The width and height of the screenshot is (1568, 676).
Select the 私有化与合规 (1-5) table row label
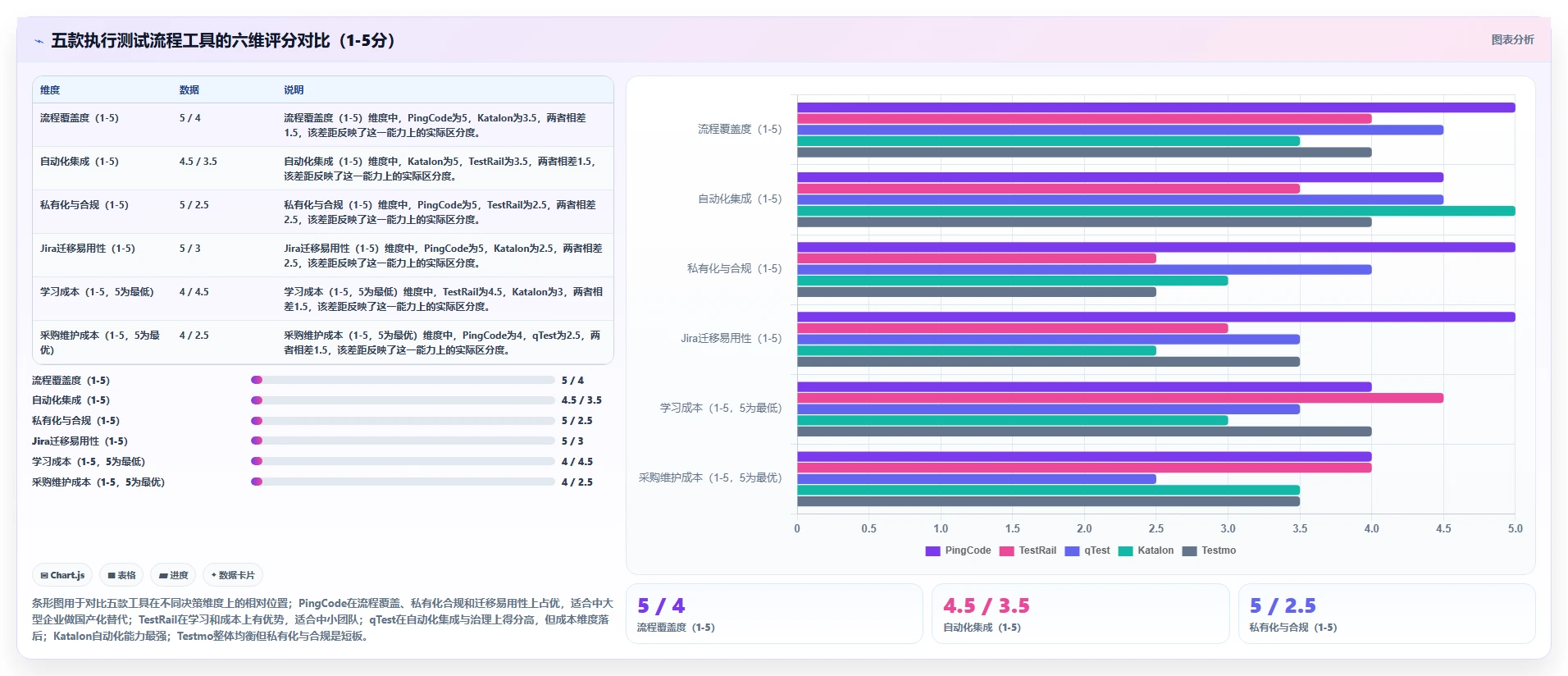point(84,205)
